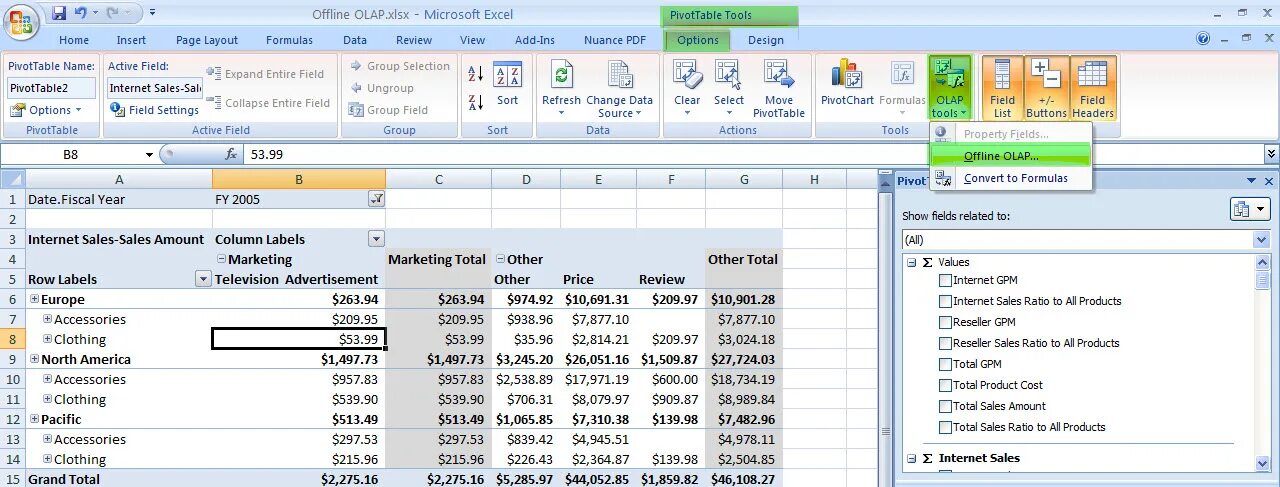Image resolution: width=1280 pixels, height=487 pixels.
Task: Open Field Settings for active field
Action: tap(155, 110)
